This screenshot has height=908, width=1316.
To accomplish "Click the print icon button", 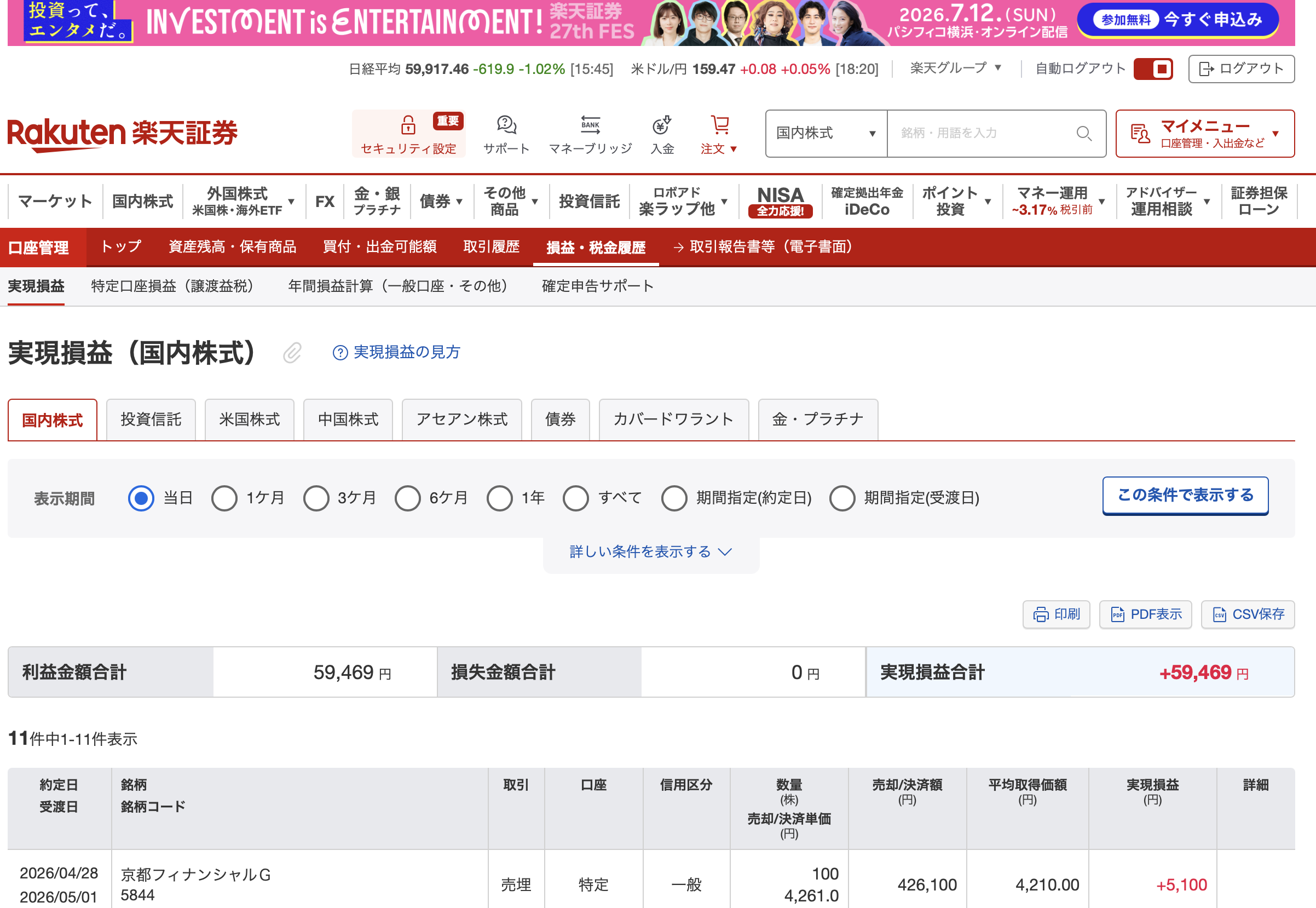I will click(1055, 614).
